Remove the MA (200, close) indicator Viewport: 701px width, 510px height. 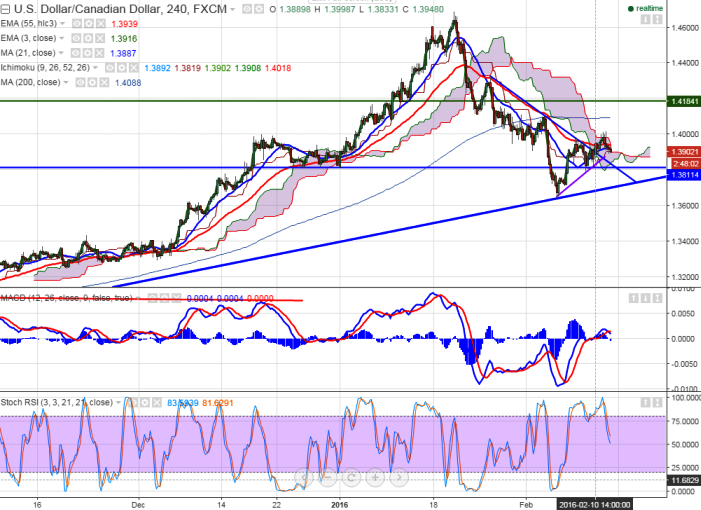point(104,83)
